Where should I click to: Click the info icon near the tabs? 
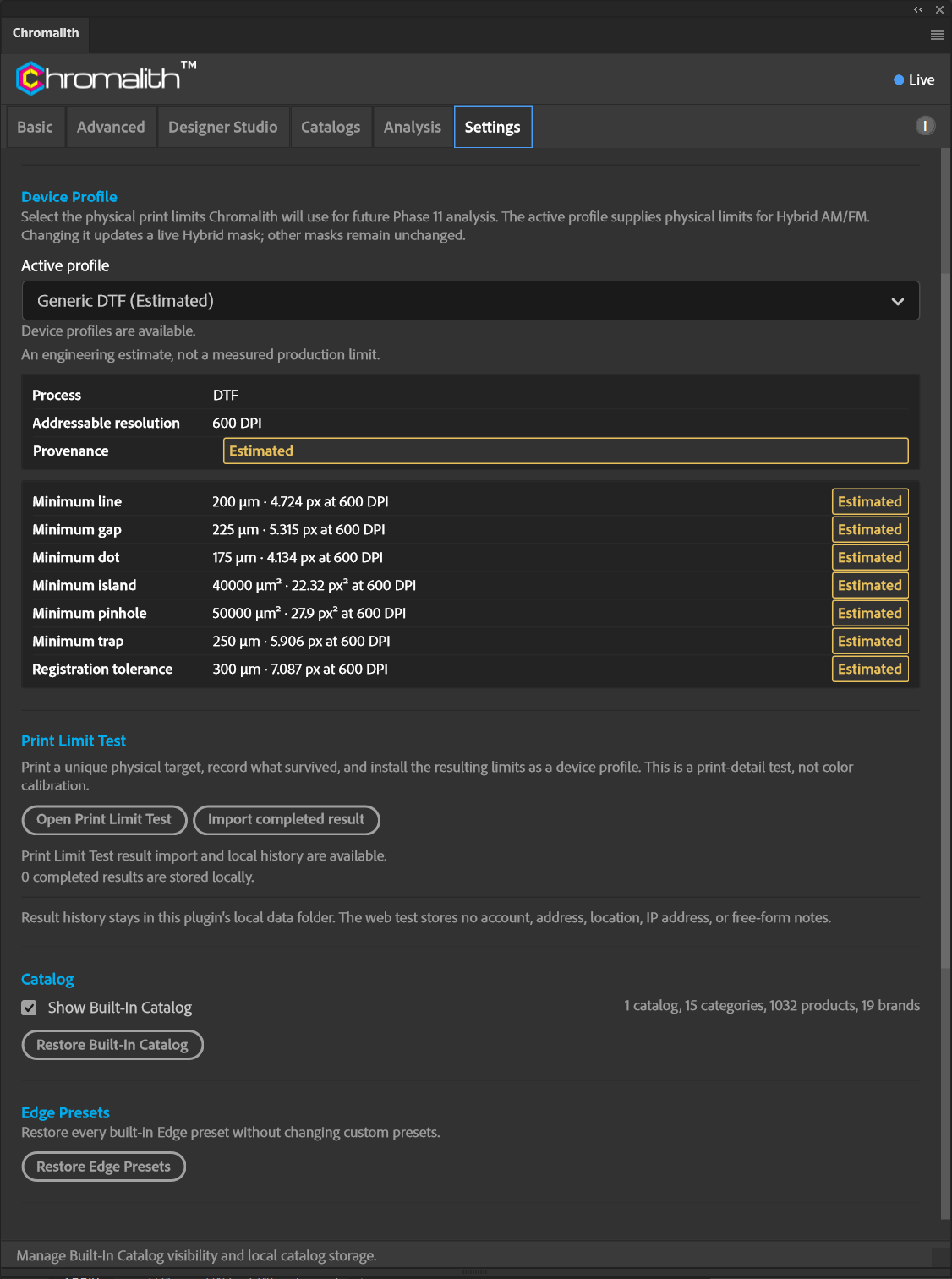(925, 126)
